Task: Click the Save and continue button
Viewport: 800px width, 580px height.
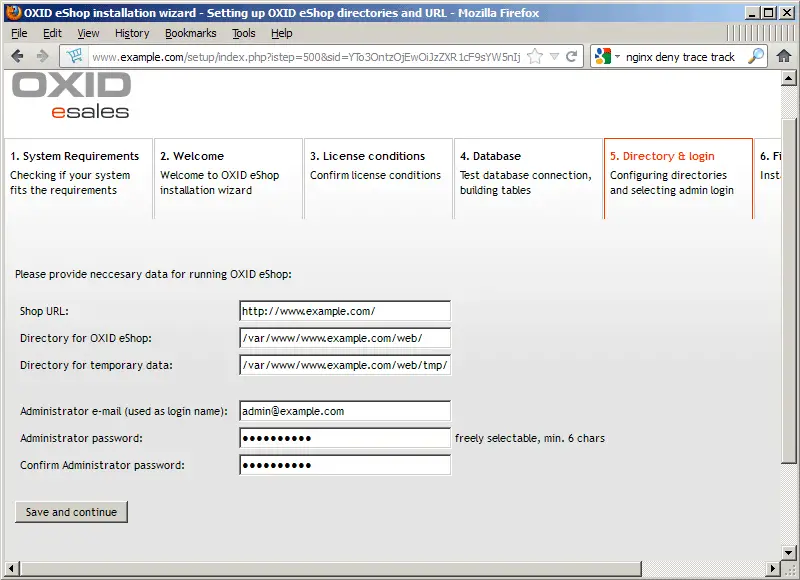Action: point(71,512)
